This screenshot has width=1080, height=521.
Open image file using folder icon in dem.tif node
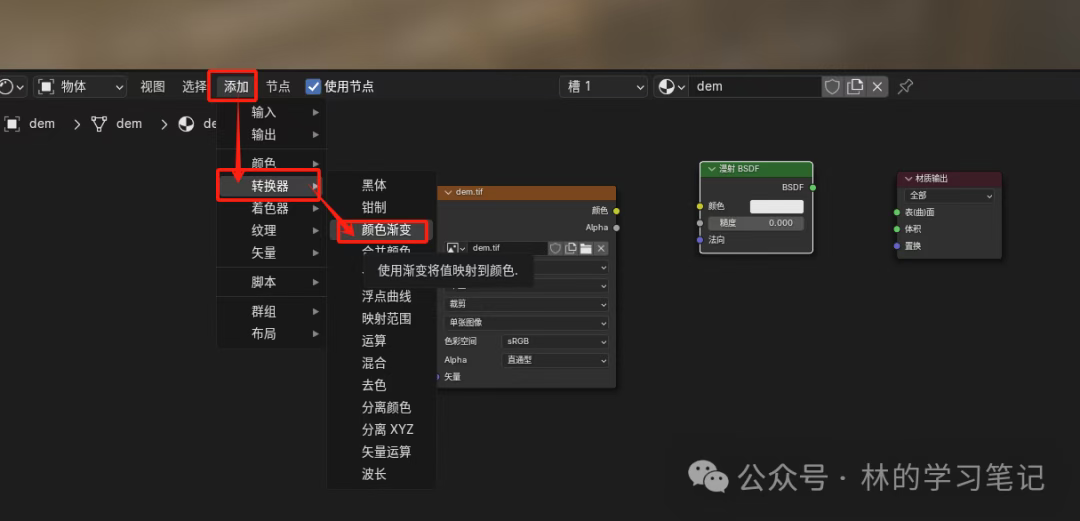tap(586, 248)
